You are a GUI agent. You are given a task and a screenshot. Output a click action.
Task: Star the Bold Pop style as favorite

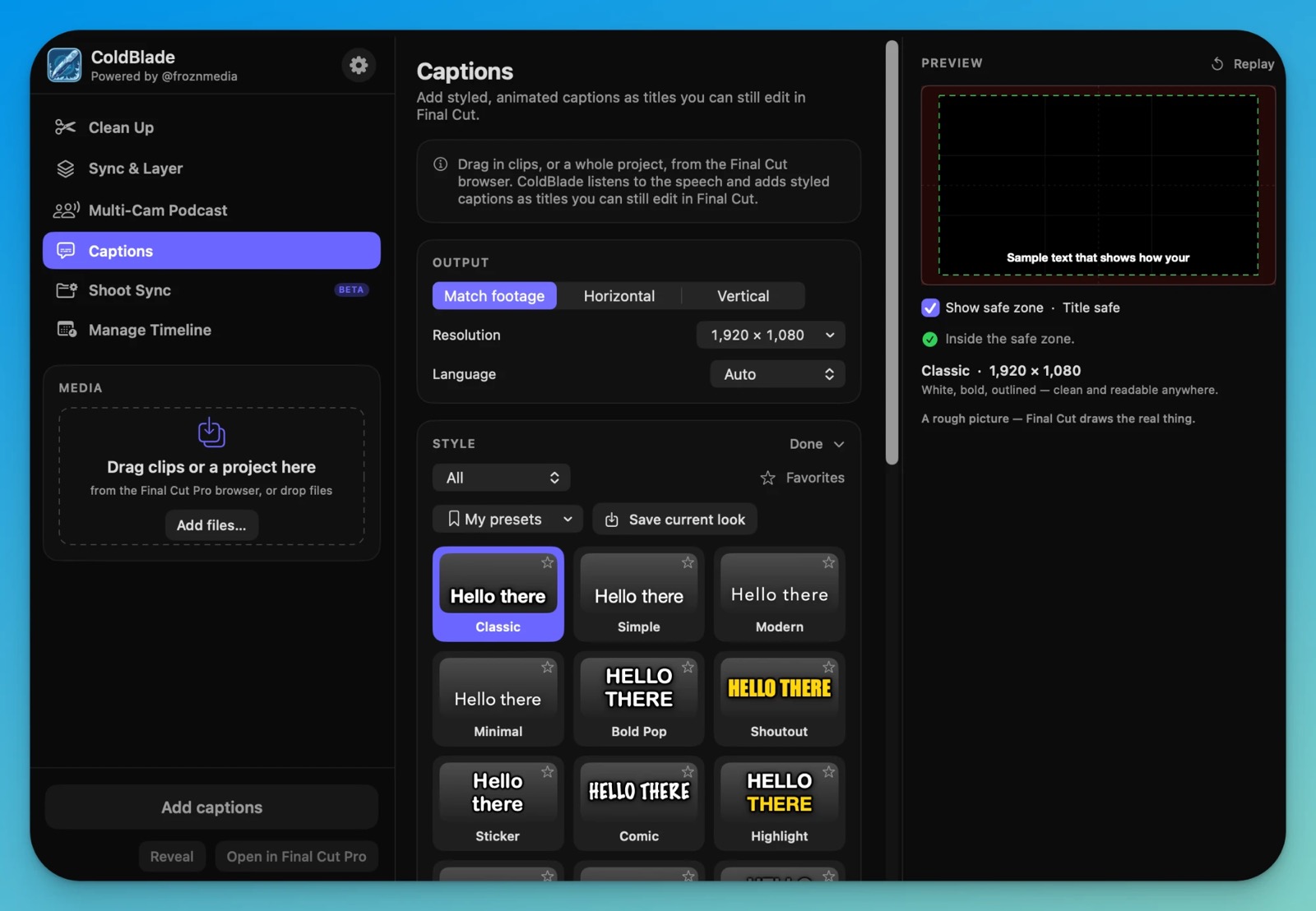point(688,667)
